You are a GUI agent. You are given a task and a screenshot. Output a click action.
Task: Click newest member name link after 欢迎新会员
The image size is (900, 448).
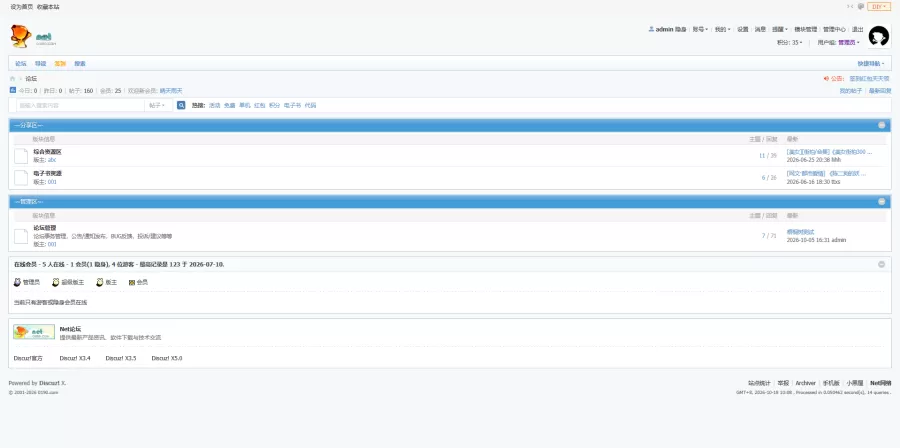(170, 91)
